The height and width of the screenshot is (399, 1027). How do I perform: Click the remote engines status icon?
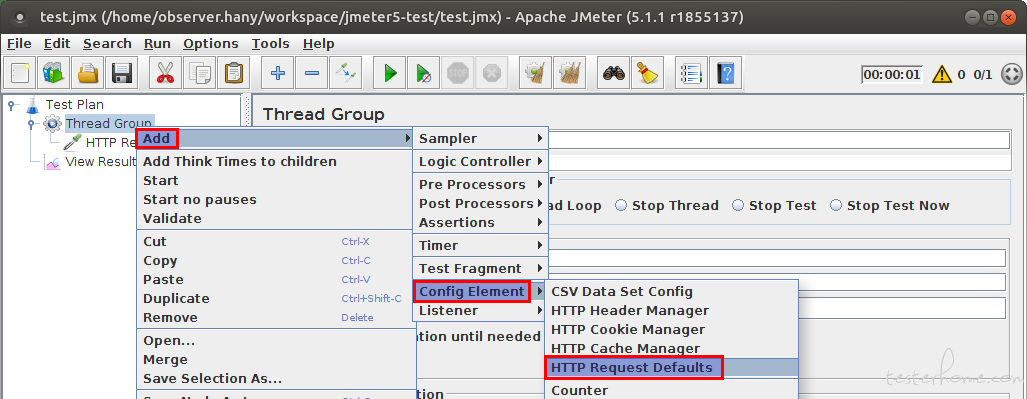pyautogui.click(x=1011, y=74)
